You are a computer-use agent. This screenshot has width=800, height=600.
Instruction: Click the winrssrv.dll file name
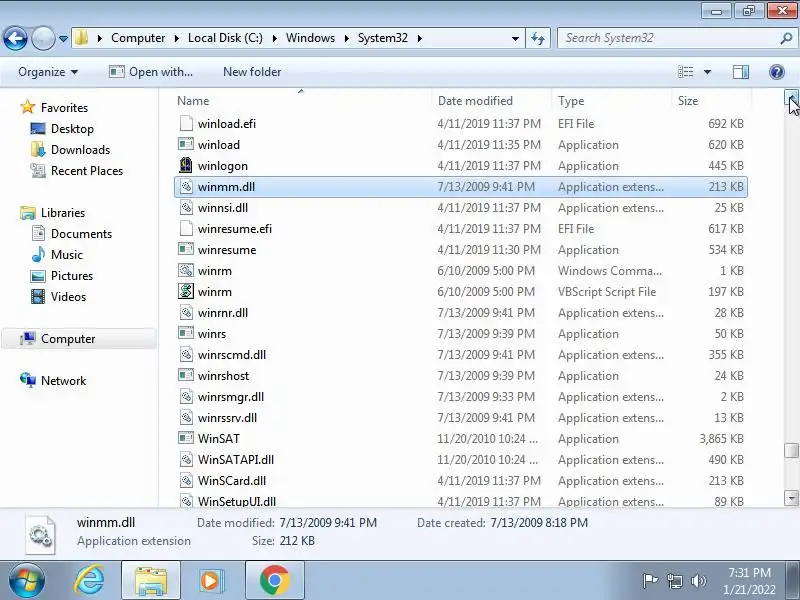(227, 417)
